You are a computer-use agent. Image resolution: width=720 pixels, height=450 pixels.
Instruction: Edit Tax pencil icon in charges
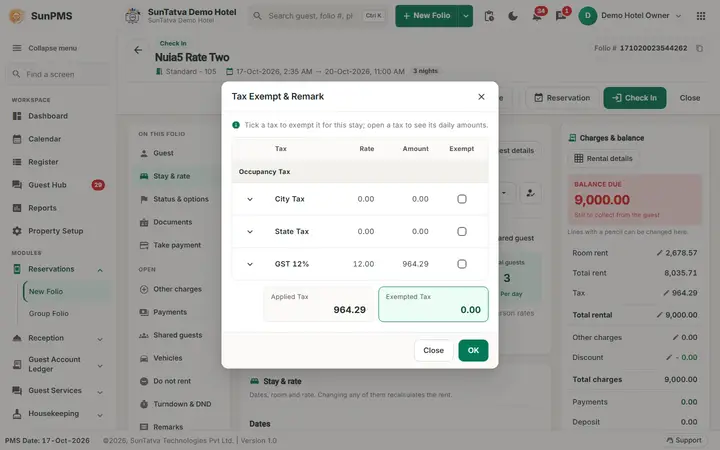coord(666,293)
